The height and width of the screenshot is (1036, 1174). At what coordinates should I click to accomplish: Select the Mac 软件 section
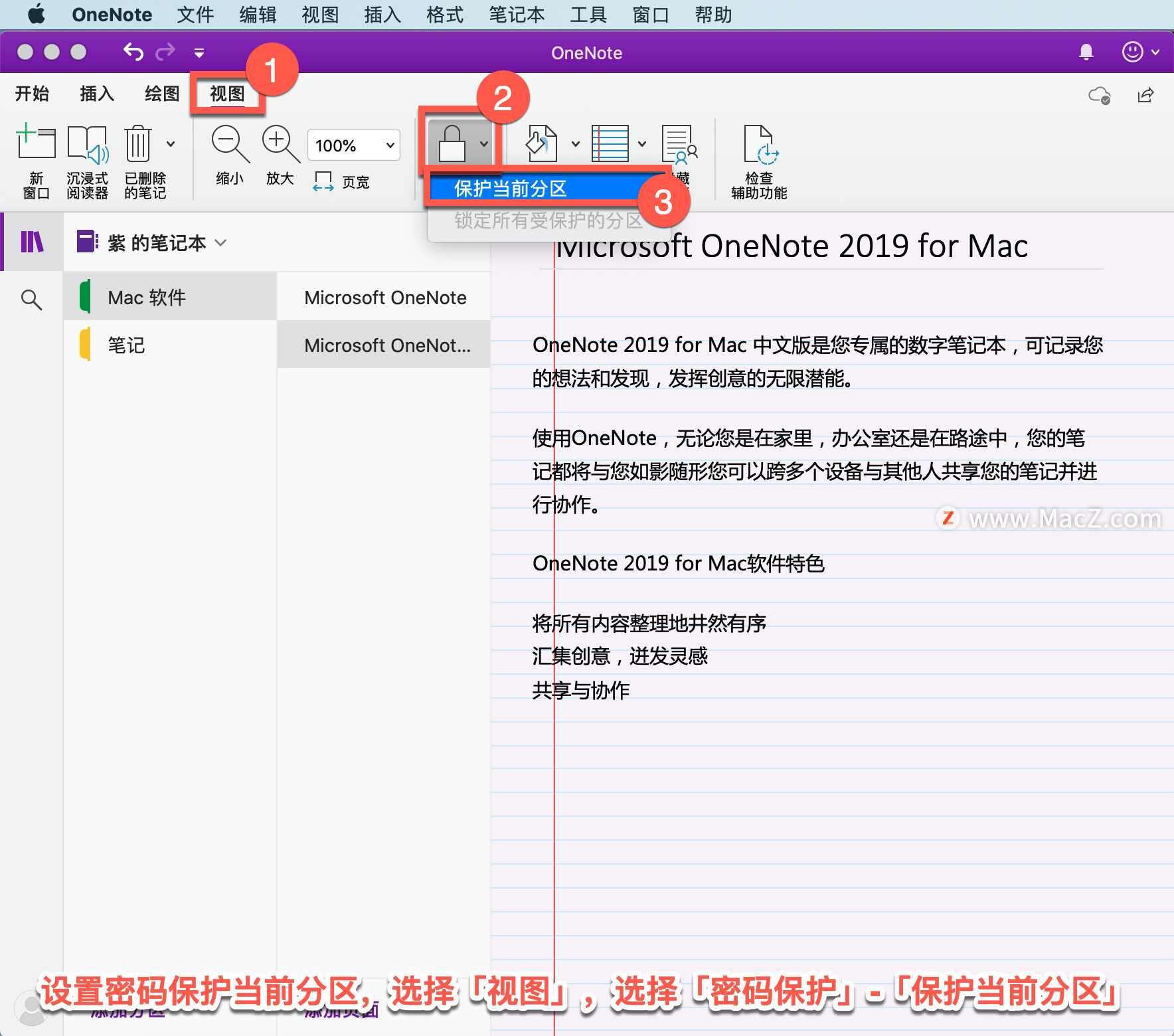click(170, 297)
